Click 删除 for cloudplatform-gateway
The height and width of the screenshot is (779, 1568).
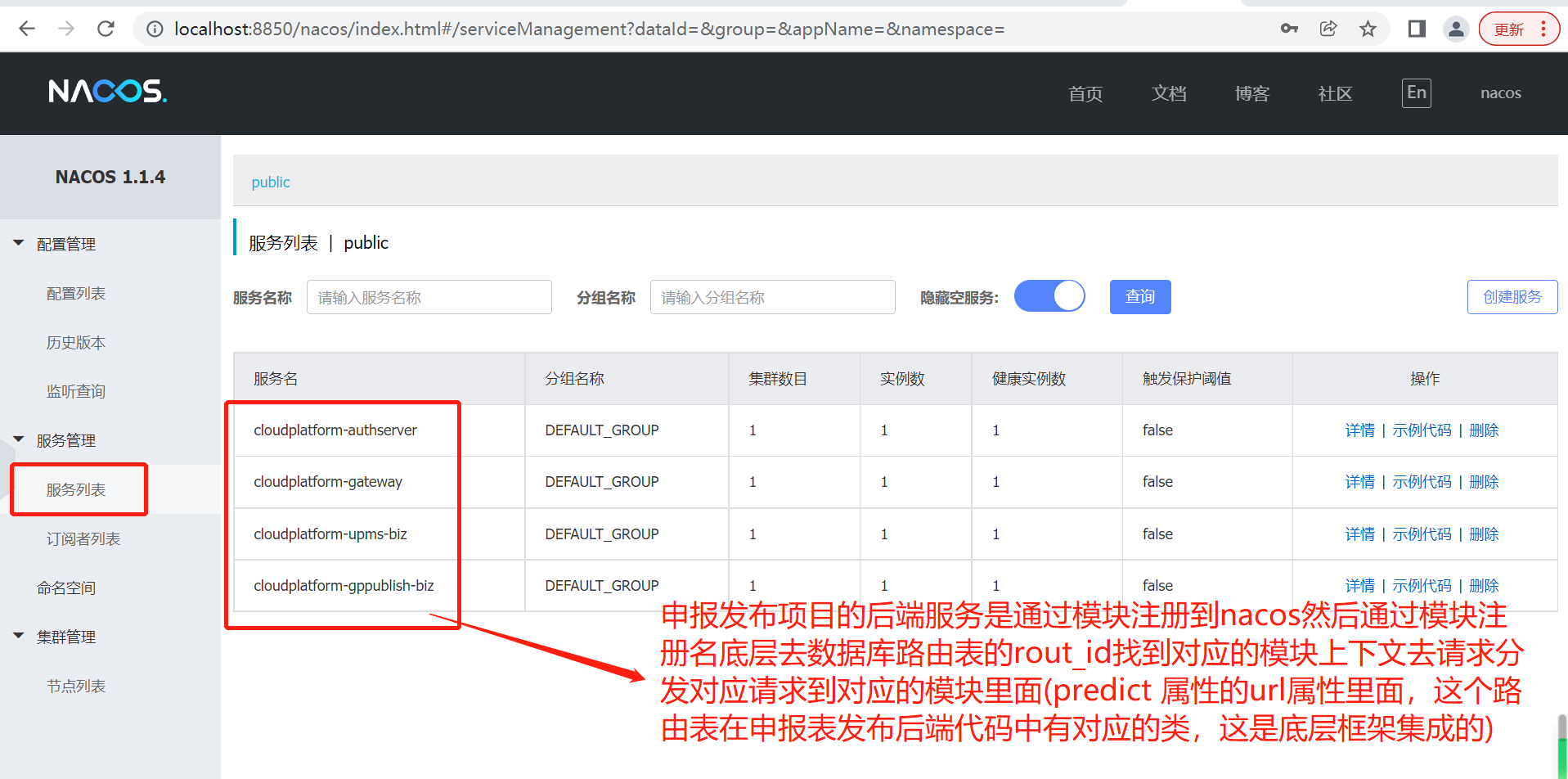(1484, 482)
